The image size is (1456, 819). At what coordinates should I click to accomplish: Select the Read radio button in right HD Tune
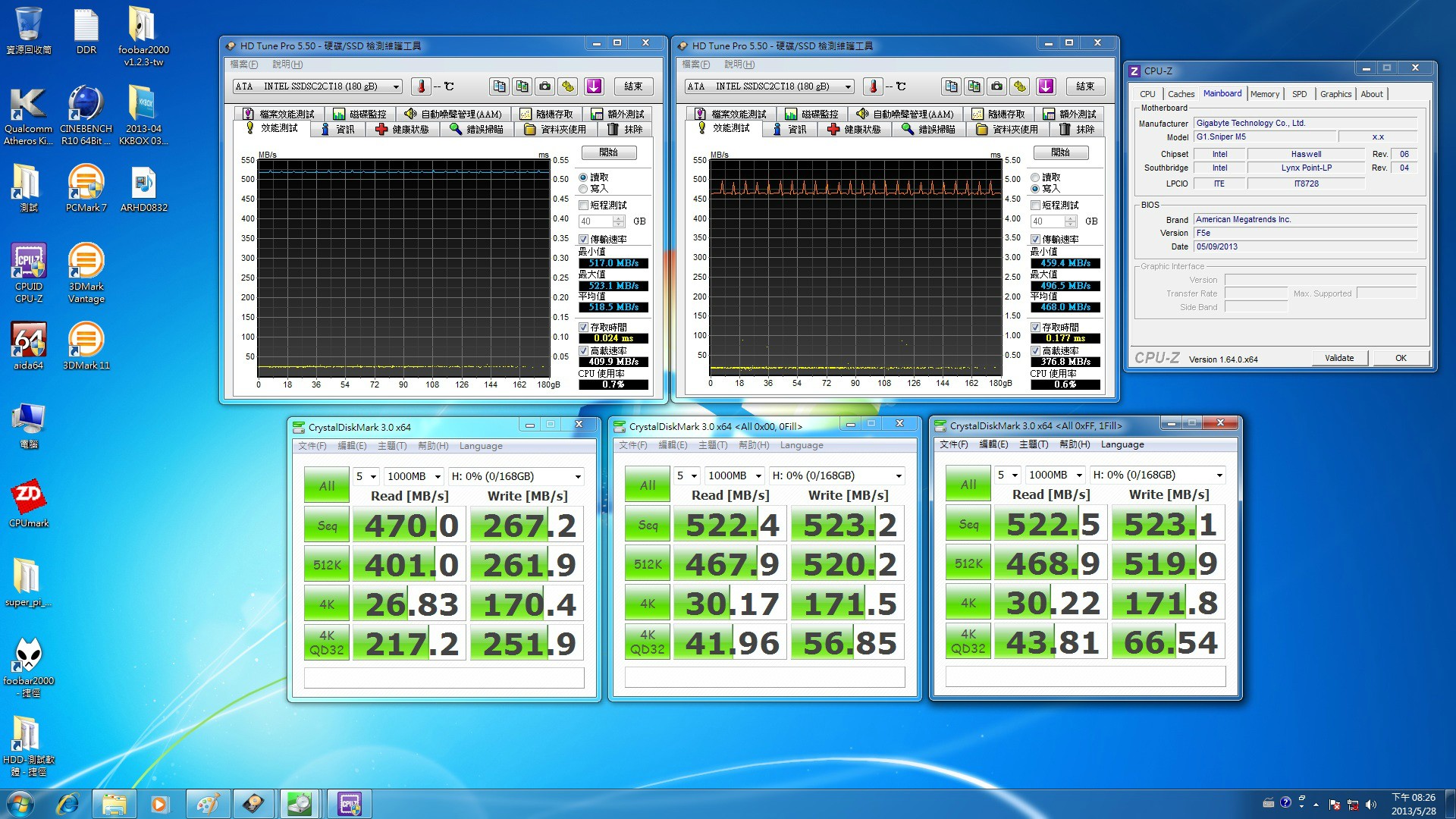point(1035,177)
